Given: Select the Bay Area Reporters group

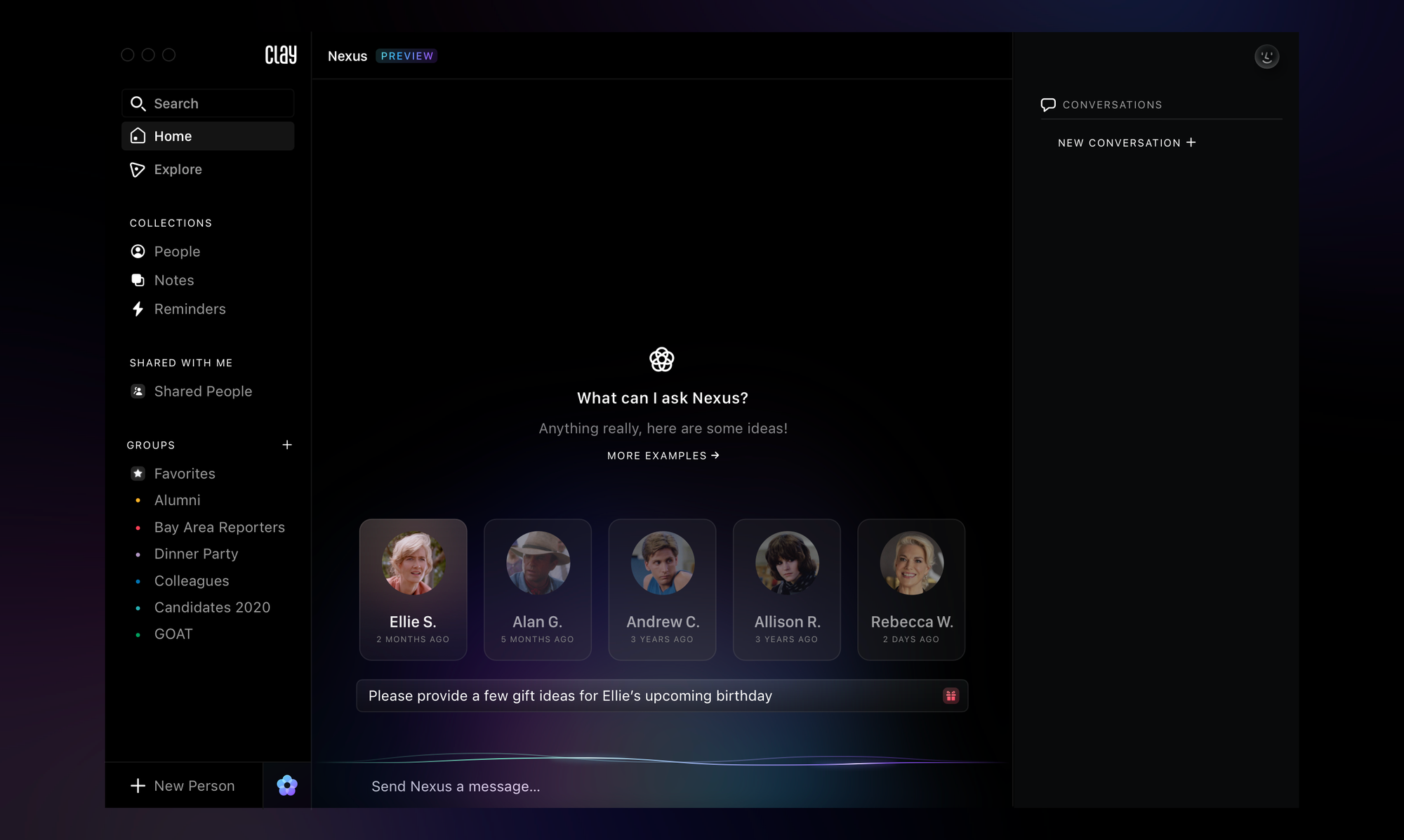Looking at the screenshot, I should click(219, 527).
